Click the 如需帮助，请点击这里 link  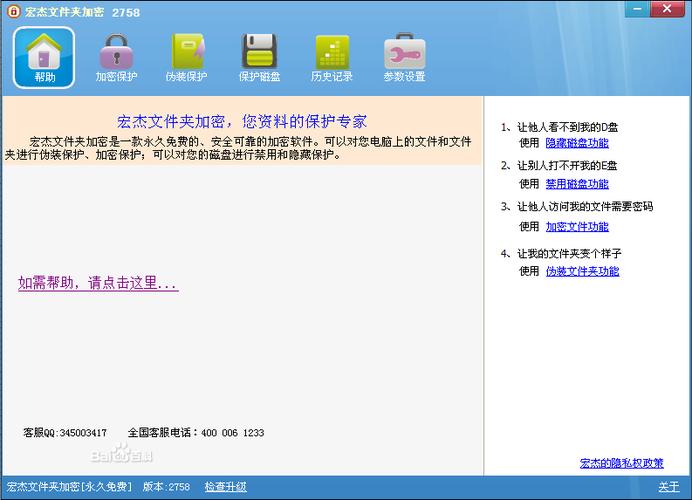click(98, 283)
